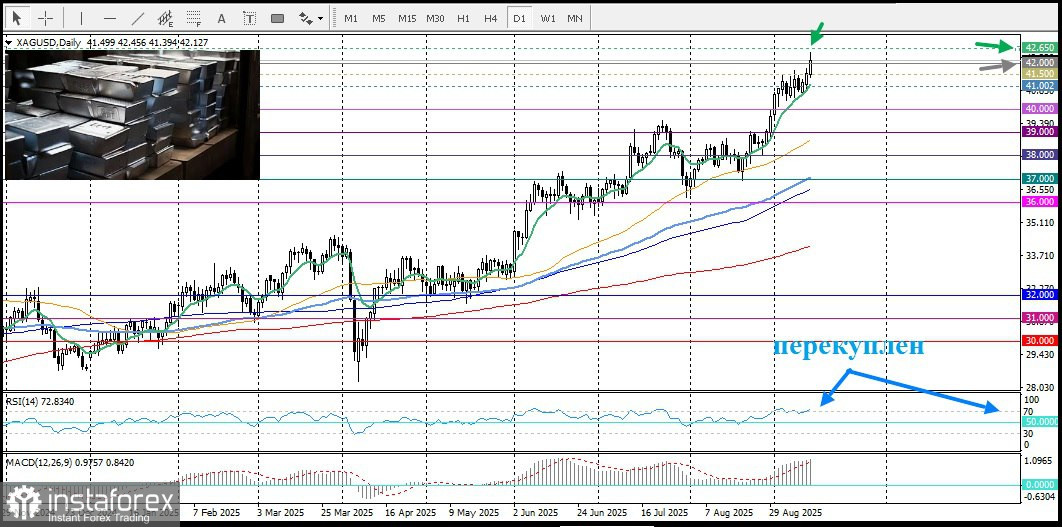Click the 40.000 price level label

pos(1039,108)
